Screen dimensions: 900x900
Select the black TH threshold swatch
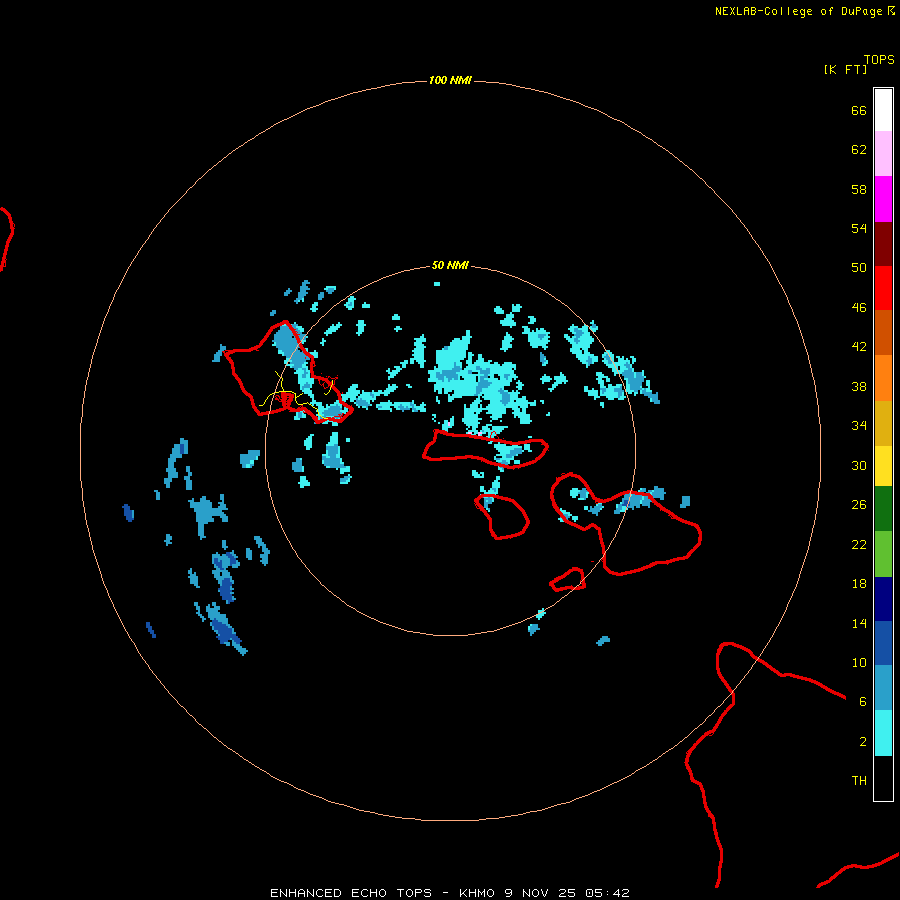[883, 778]
